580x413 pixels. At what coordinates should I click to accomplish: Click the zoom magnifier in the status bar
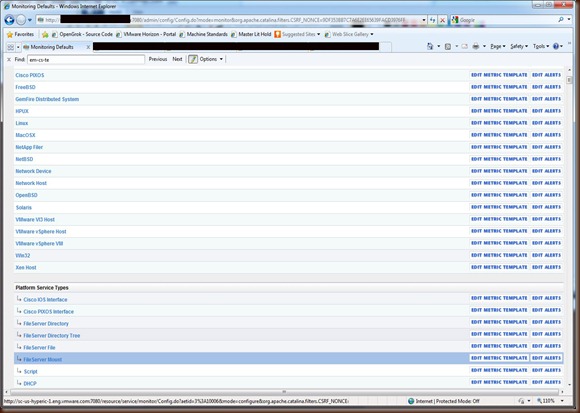[539, 401]
